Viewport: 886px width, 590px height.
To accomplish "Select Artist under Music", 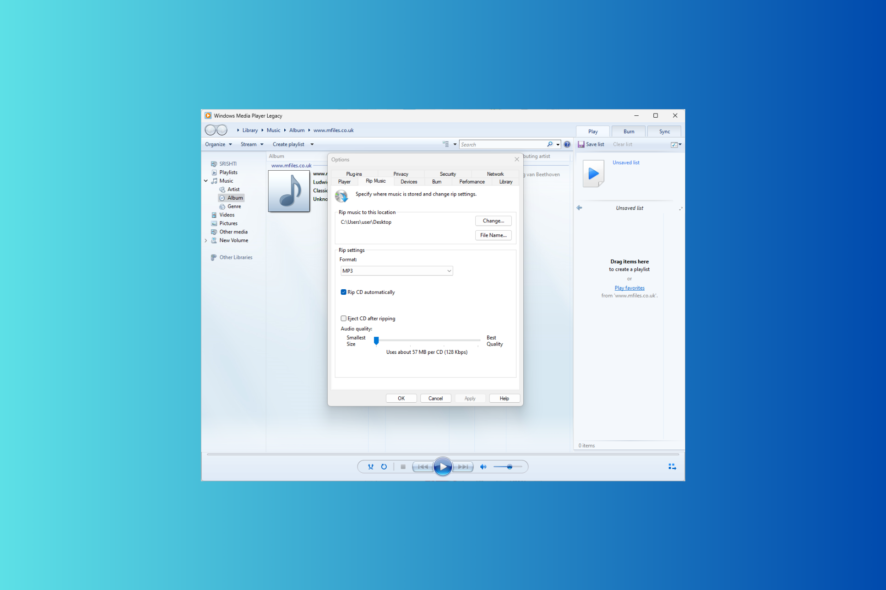I will point(229,189).
